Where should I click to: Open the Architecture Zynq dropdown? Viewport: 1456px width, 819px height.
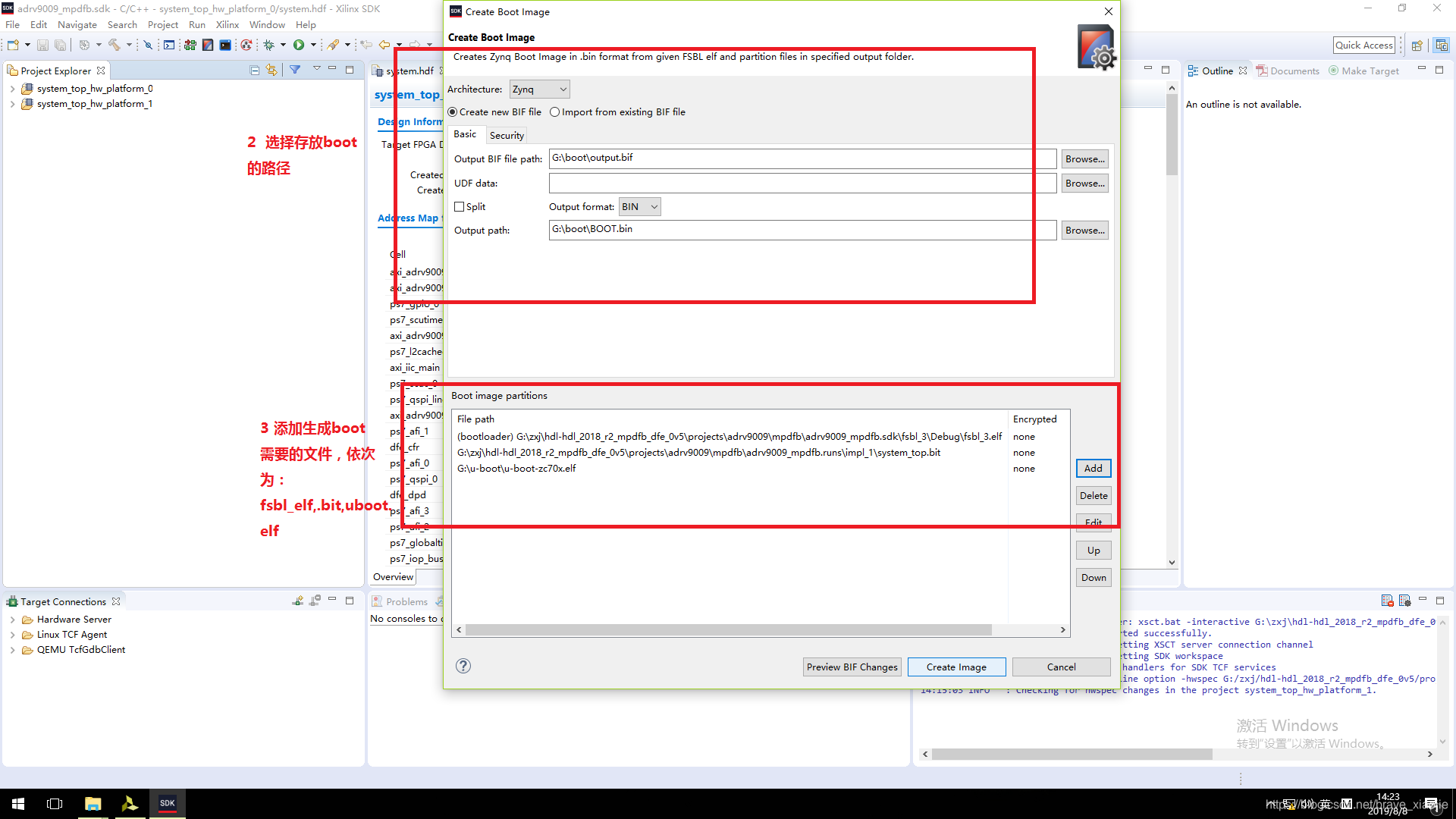(x=539, y=89)
